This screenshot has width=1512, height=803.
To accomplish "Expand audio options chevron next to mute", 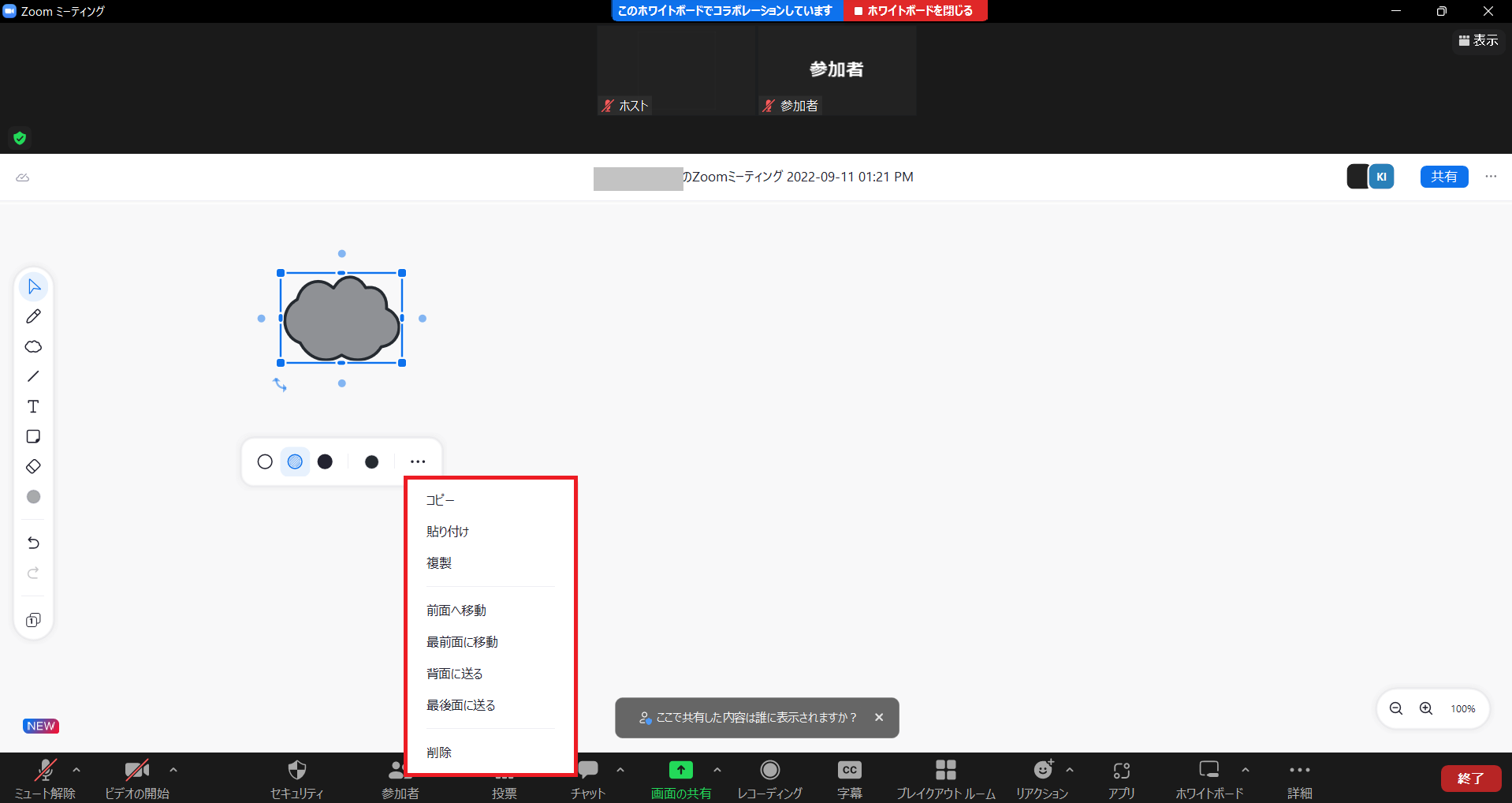I will click(76, 769).
